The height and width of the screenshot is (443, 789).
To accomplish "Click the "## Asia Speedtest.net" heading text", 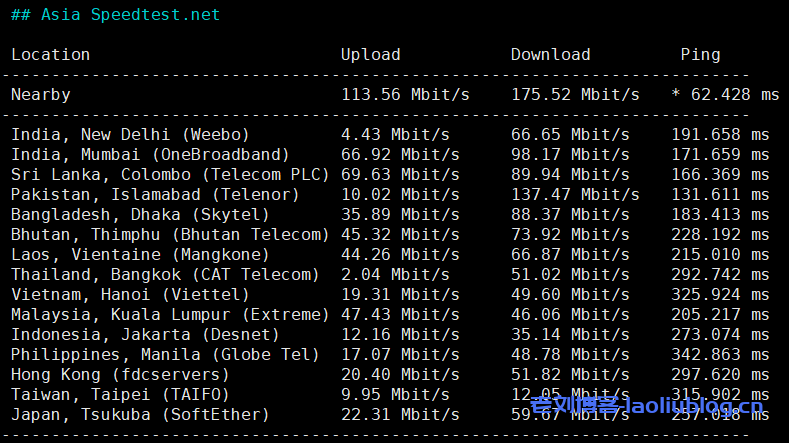I will 115,15.
